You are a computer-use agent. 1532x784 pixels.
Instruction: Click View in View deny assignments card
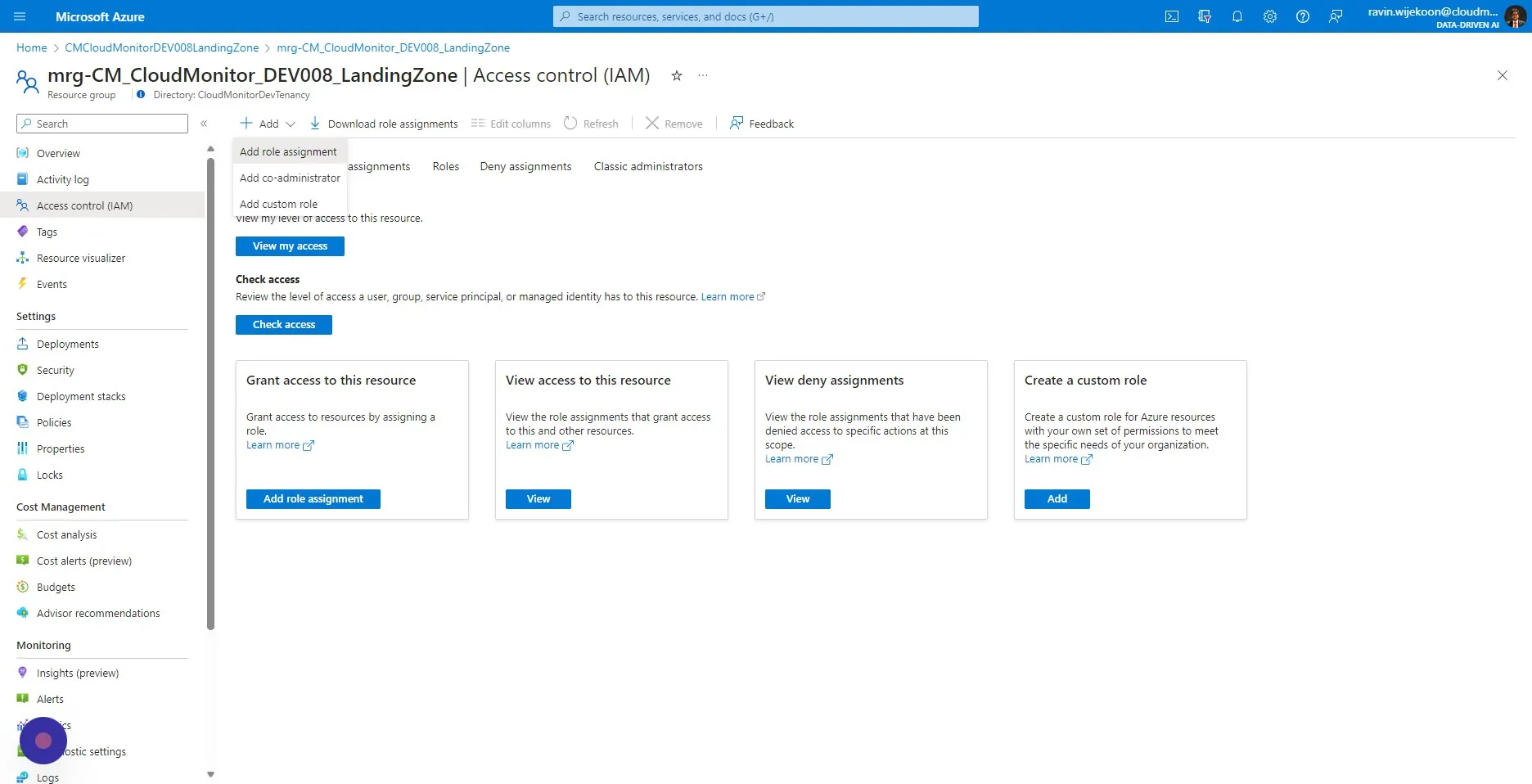click(x=798, y=499)
